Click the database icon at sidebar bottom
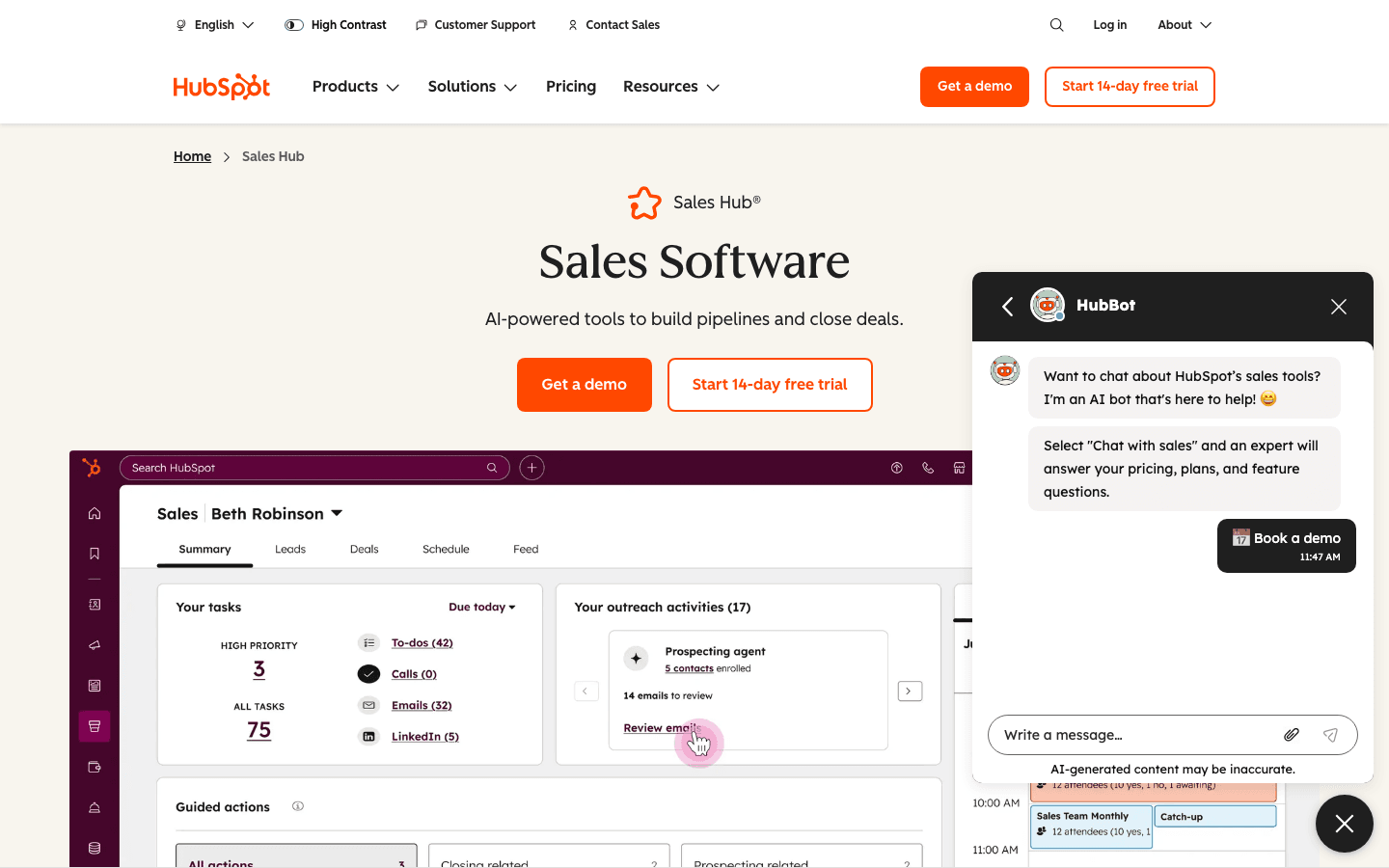Screen dimensions: 1389x868 94,847
